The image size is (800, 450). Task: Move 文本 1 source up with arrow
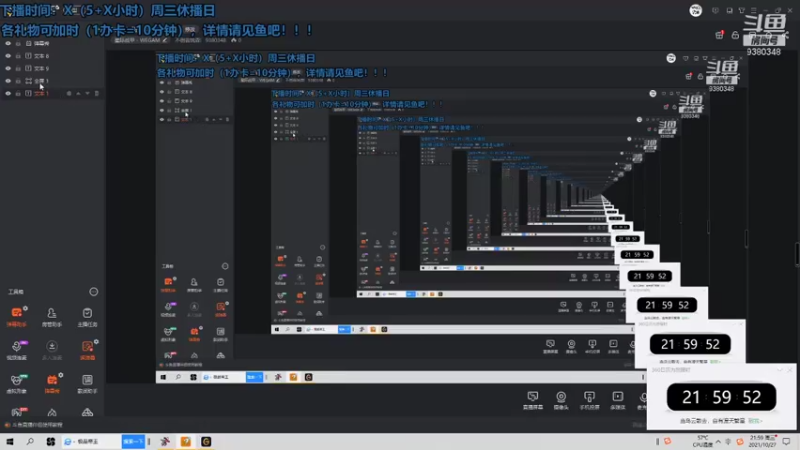pos(78,93)
